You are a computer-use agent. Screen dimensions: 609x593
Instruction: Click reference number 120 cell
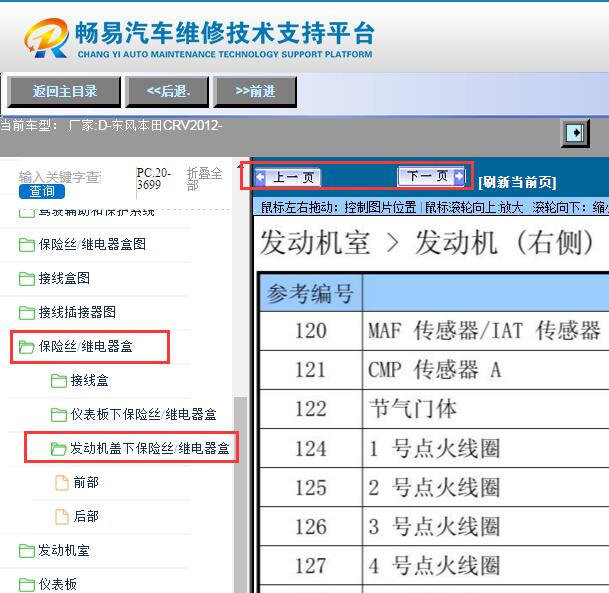[x=311, y=331]
